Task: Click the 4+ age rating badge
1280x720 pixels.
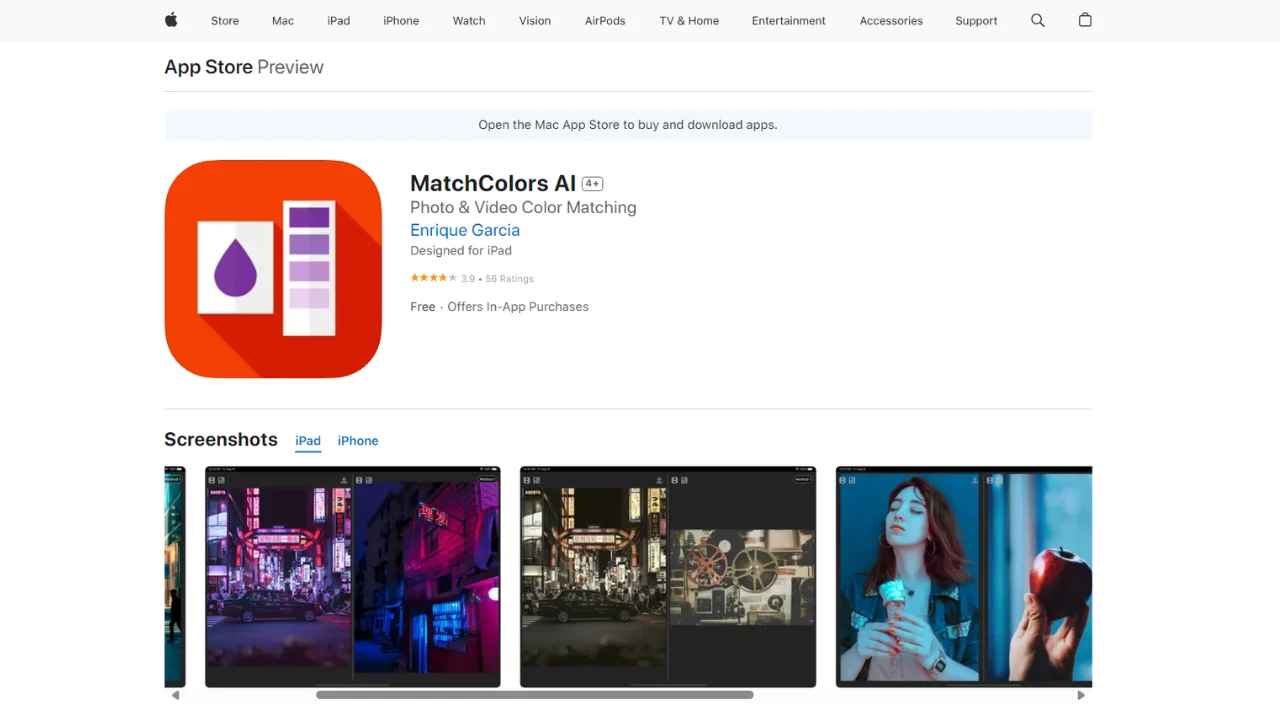Action: pyautogui.click(x=593, y=184)
